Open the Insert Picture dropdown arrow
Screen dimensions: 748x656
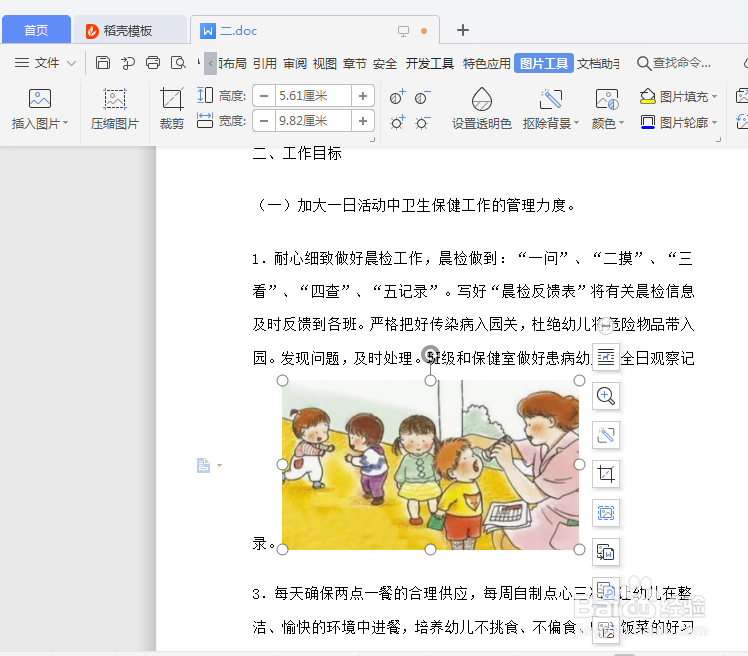tap(66, 123)
